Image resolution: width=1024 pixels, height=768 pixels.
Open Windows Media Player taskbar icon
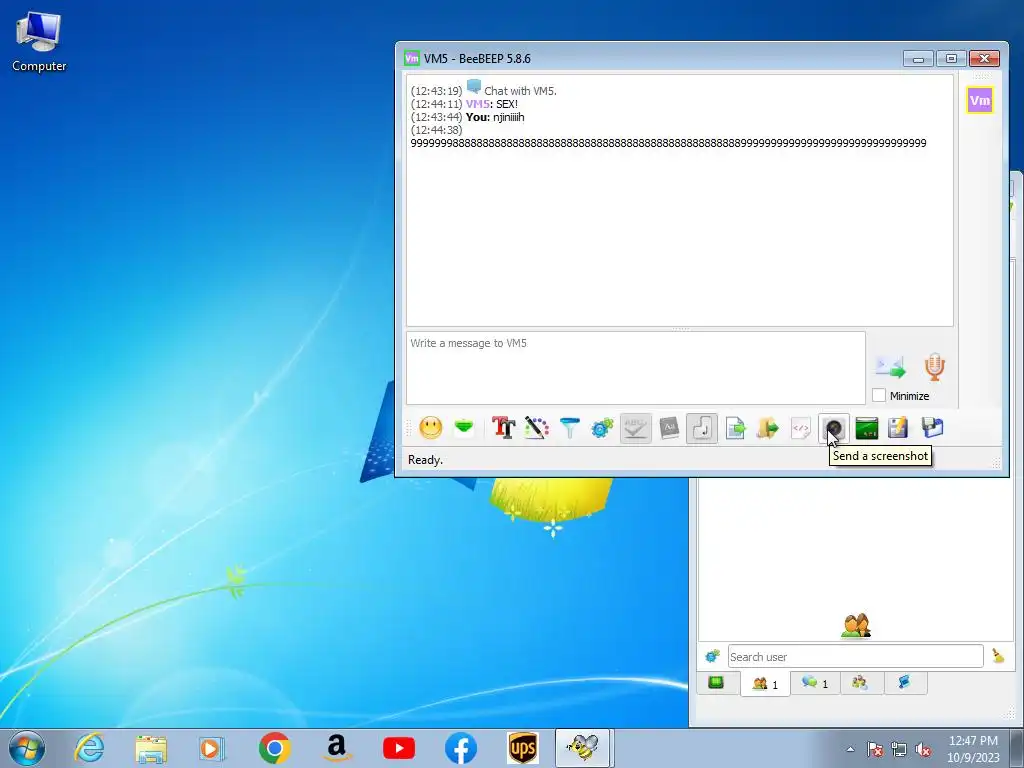click(x=212, y=748)
